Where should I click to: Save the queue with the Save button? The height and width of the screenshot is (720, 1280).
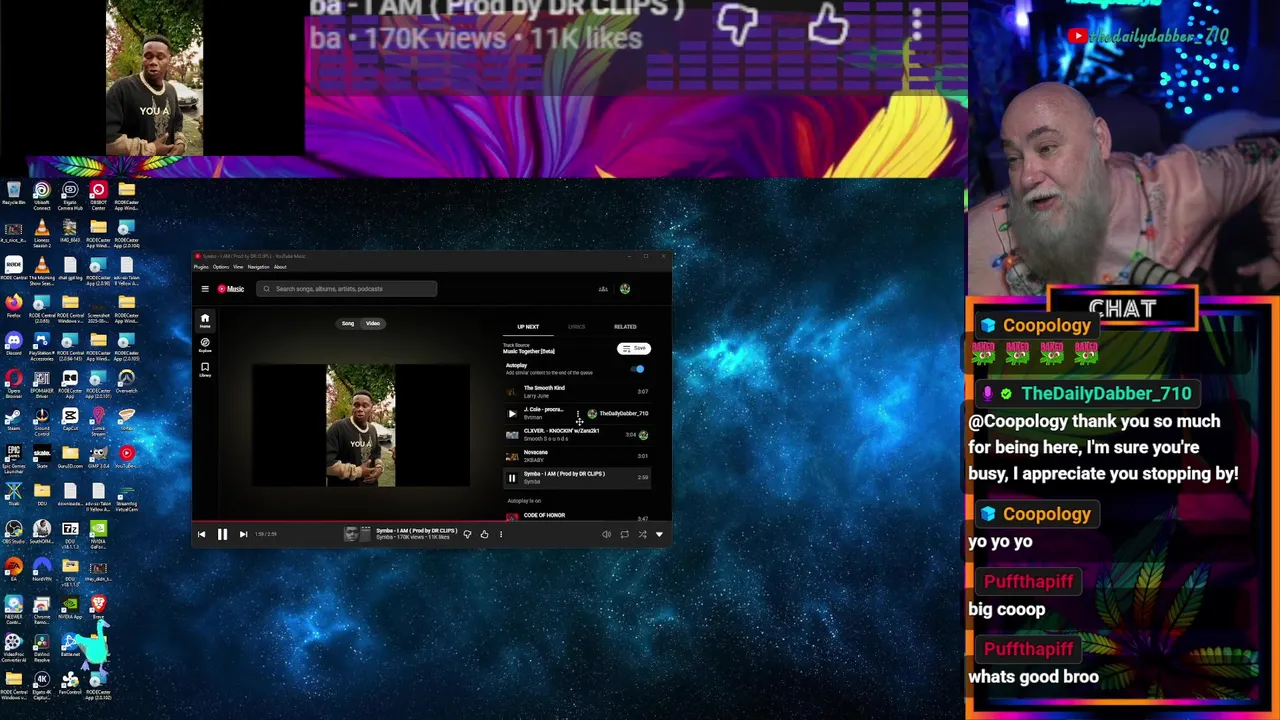click(634, 348)
